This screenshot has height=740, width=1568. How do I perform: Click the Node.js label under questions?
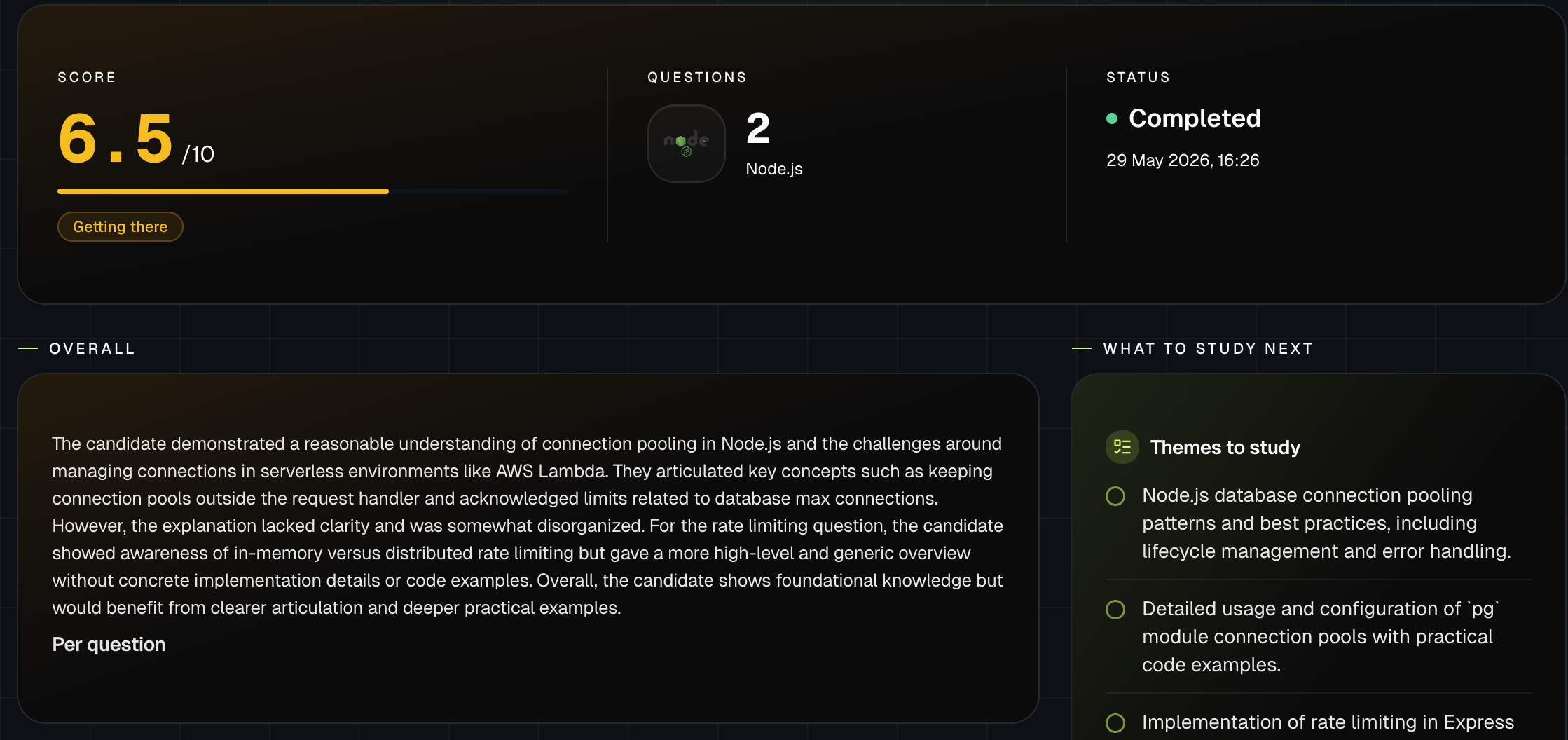point(774,169)
